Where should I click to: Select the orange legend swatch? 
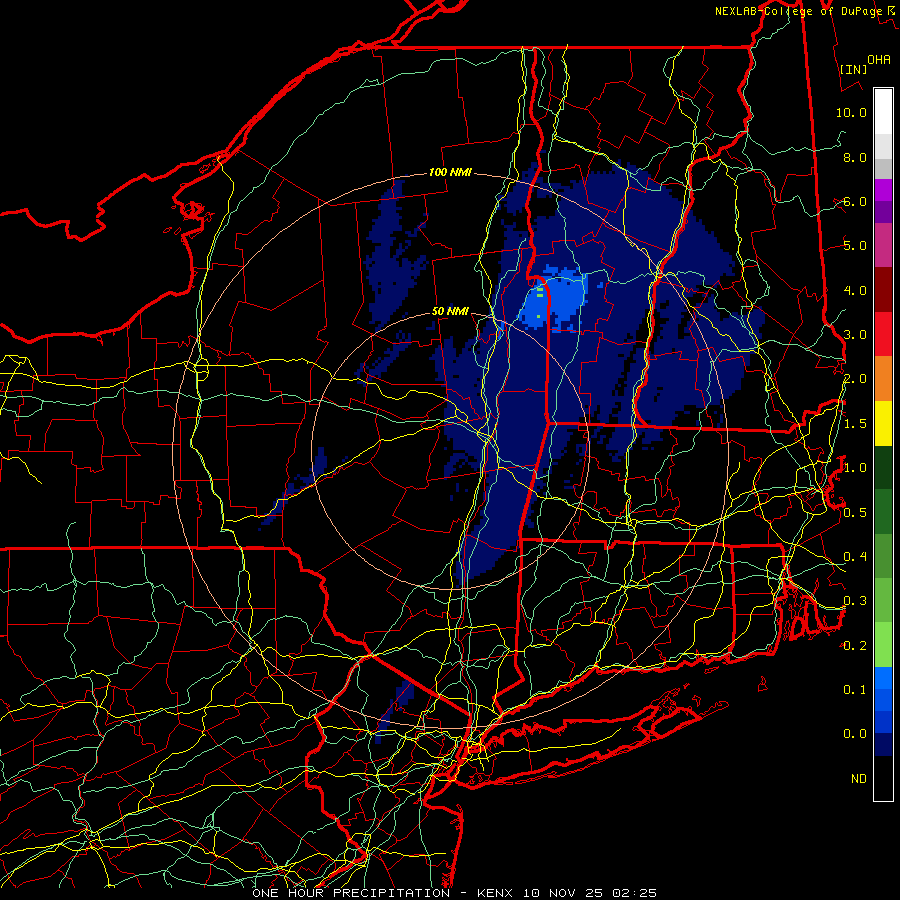883,379
